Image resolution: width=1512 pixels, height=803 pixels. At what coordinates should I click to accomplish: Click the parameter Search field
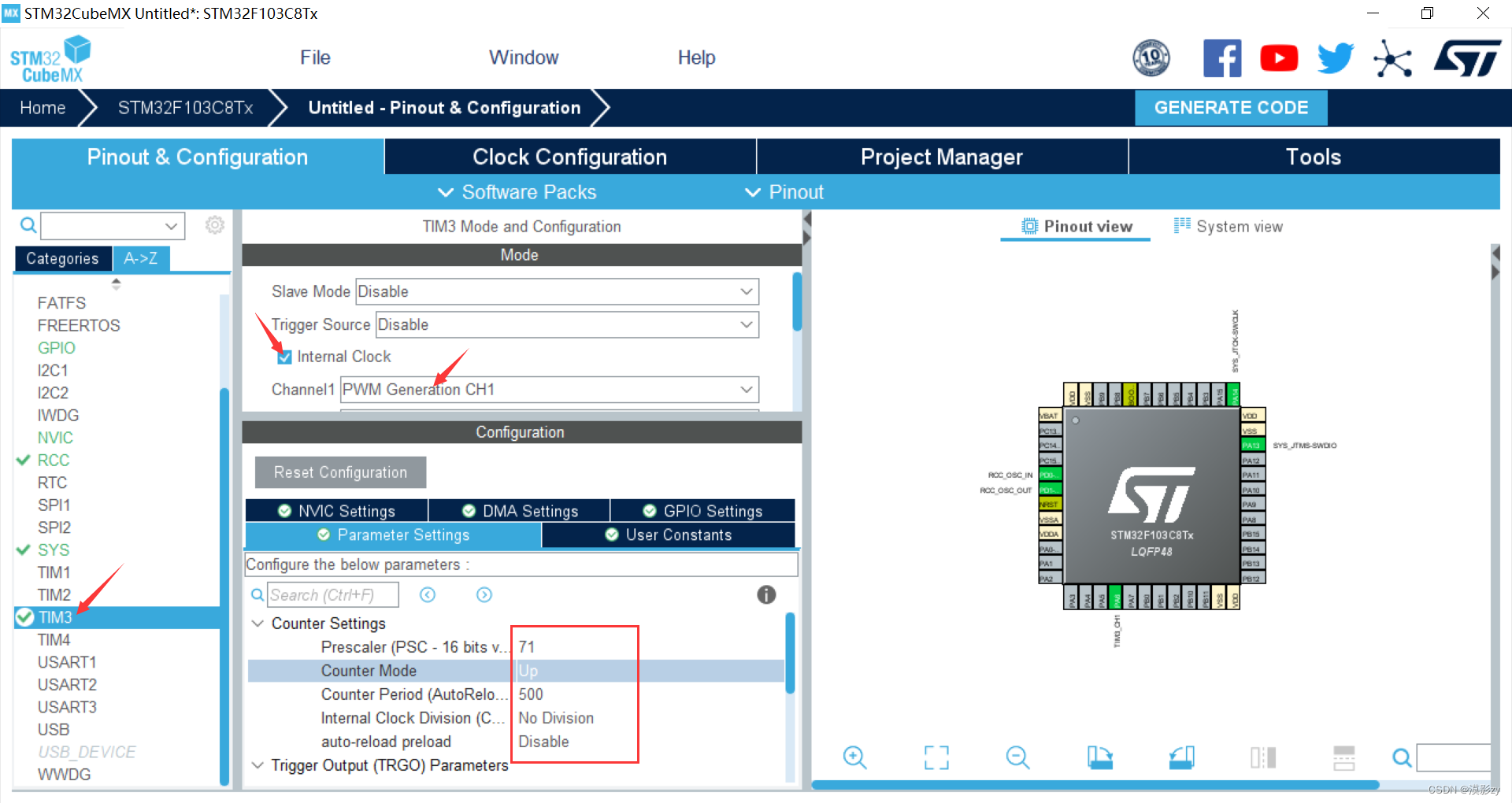333,595
